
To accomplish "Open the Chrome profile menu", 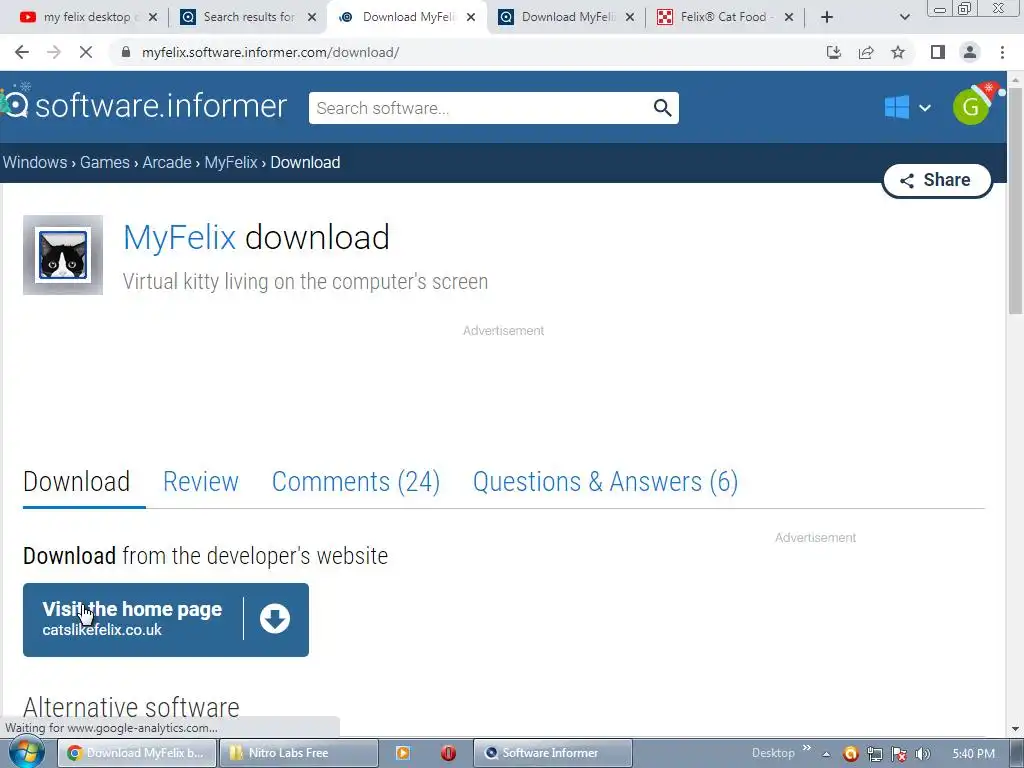I will (970, 52).
